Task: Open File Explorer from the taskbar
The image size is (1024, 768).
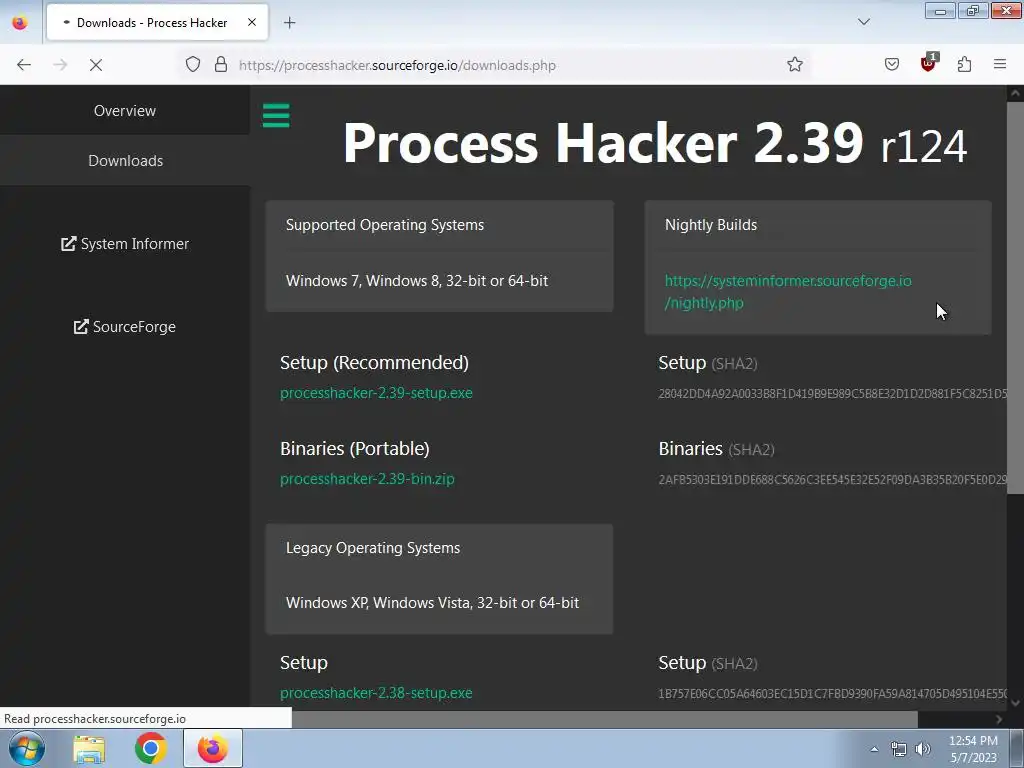Action: (89, 749)
